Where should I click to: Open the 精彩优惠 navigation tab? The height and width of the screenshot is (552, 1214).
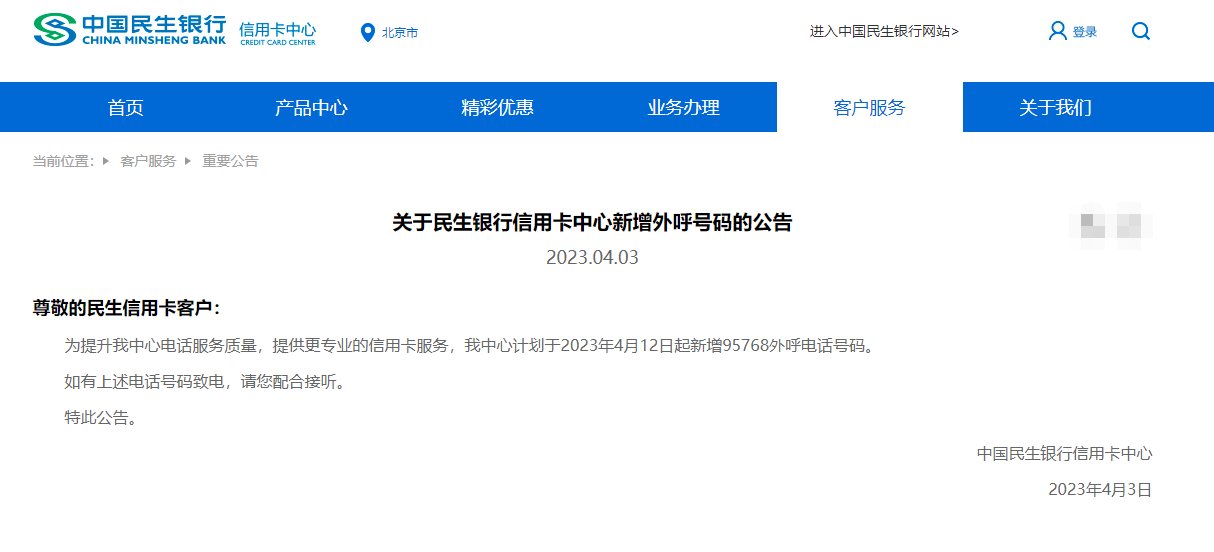click(x=497, y=108)
